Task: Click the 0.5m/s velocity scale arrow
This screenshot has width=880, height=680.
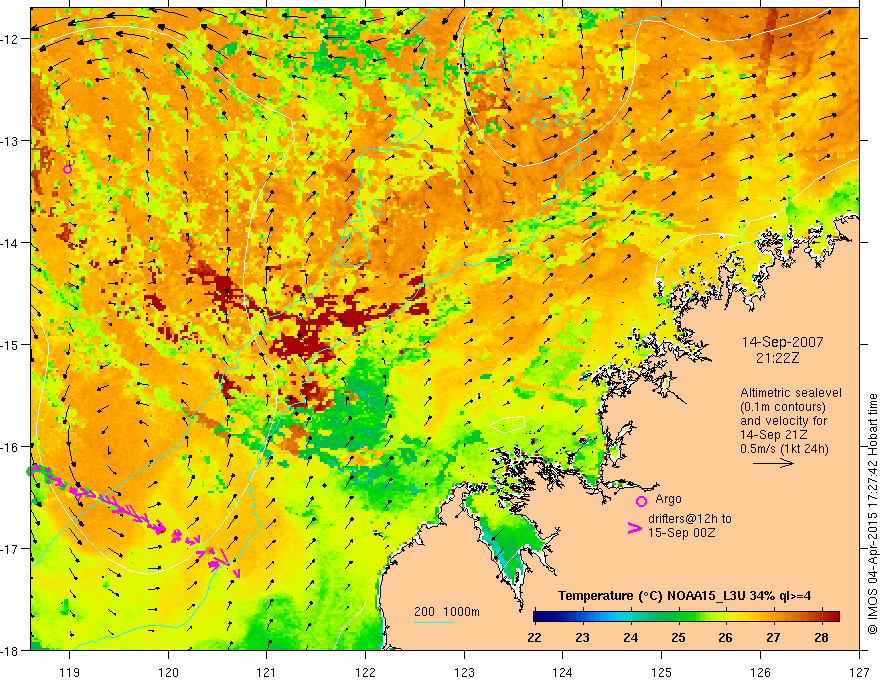Action: point(773,463)
